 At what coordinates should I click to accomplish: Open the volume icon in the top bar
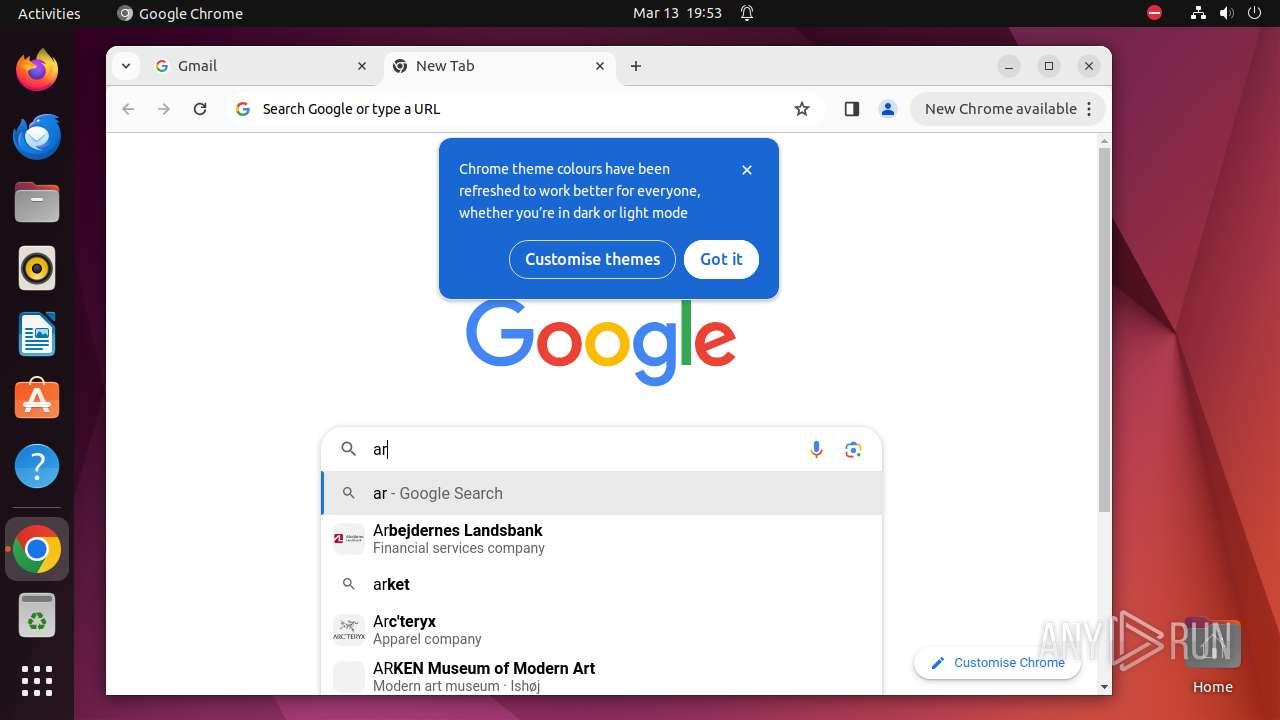1226,13
